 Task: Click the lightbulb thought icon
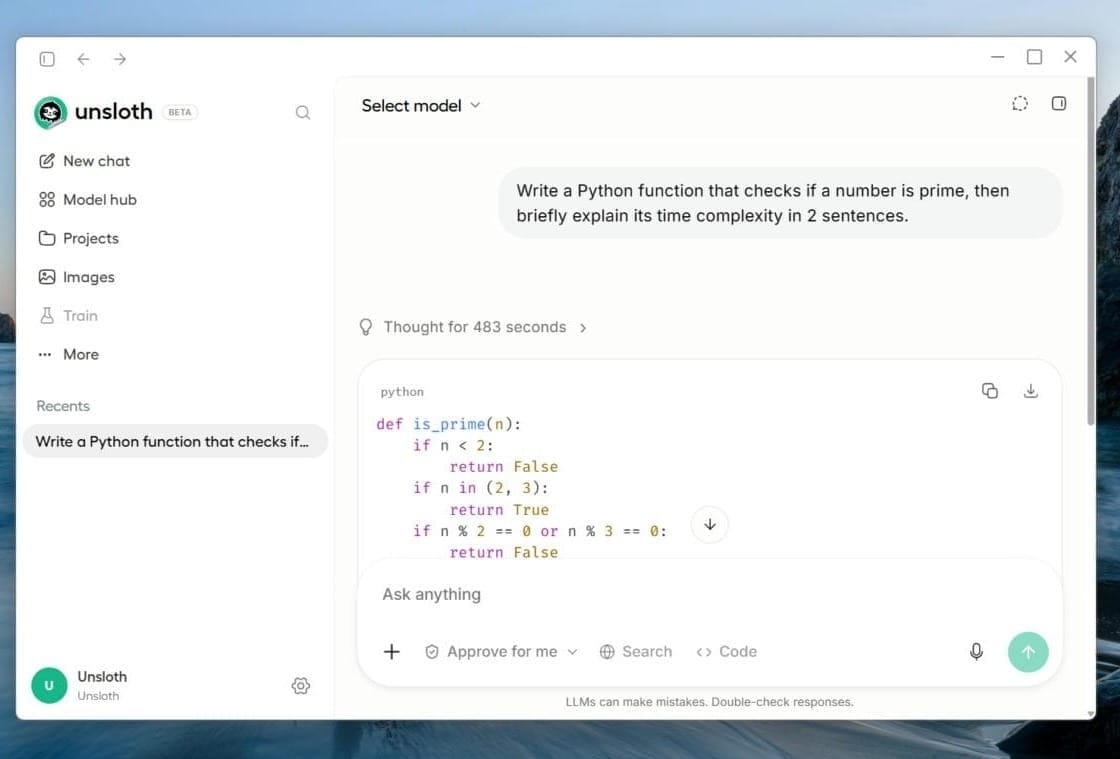pos(366,327)
